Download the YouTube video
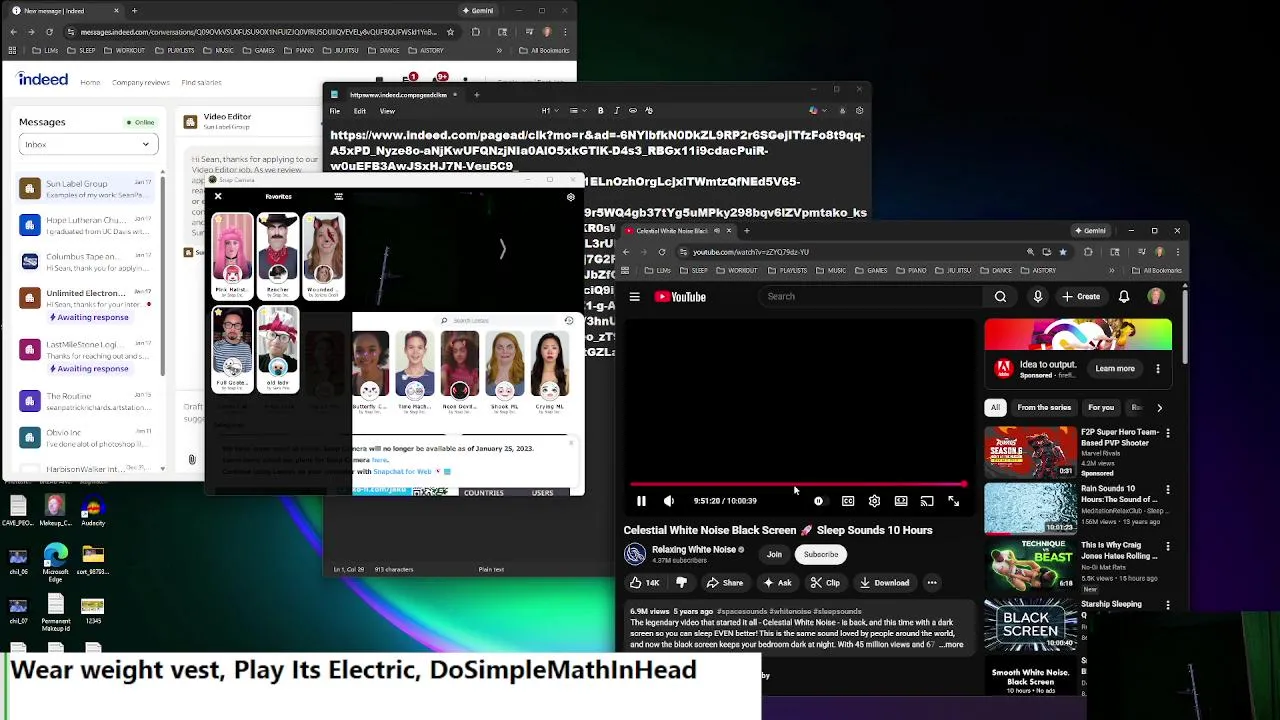 884,583
